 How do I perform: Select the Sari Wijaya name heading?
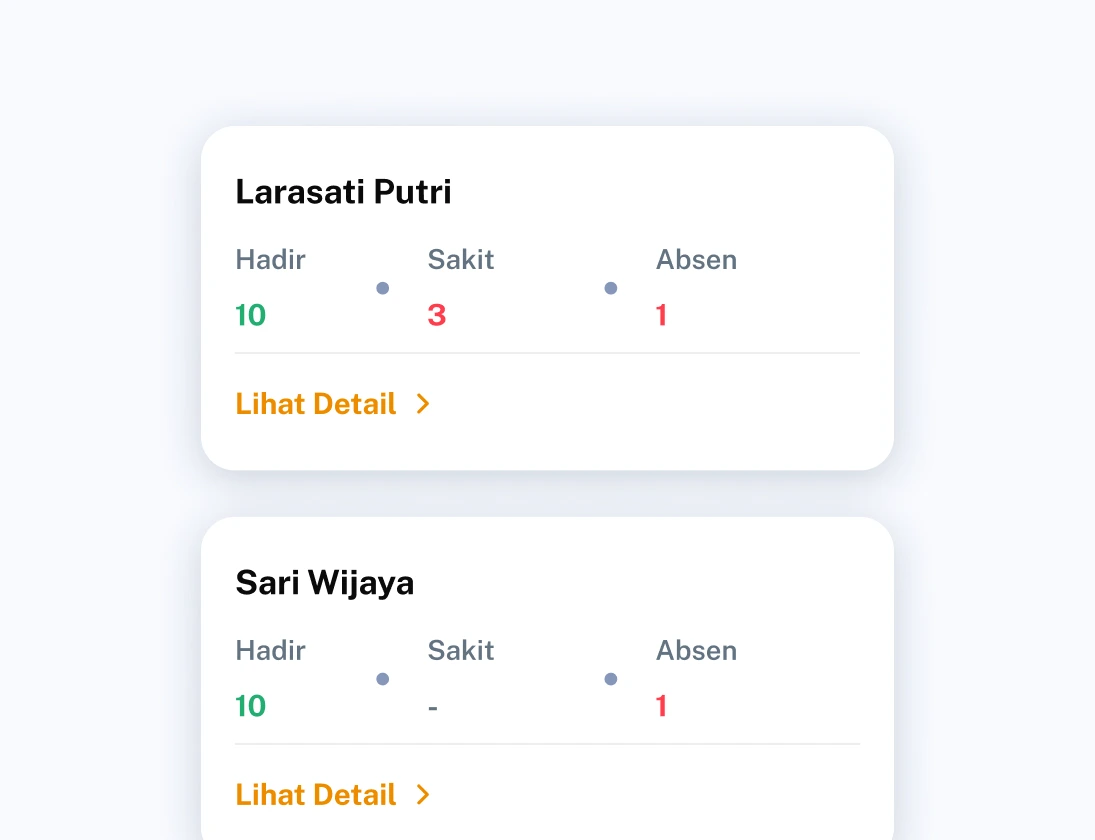(324, 583)
